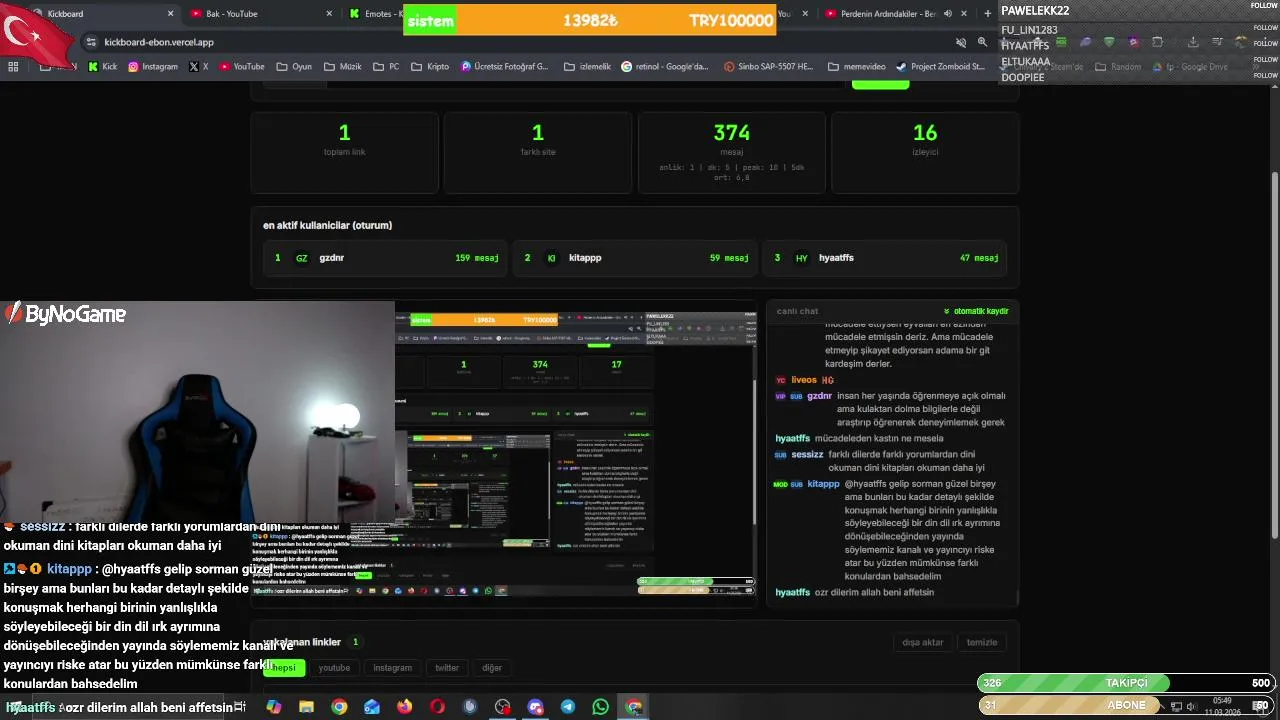Viewport: 1280px width, 720px height.
Task: Click the VIP badge beside gzdnr
Action: [780, 396]
